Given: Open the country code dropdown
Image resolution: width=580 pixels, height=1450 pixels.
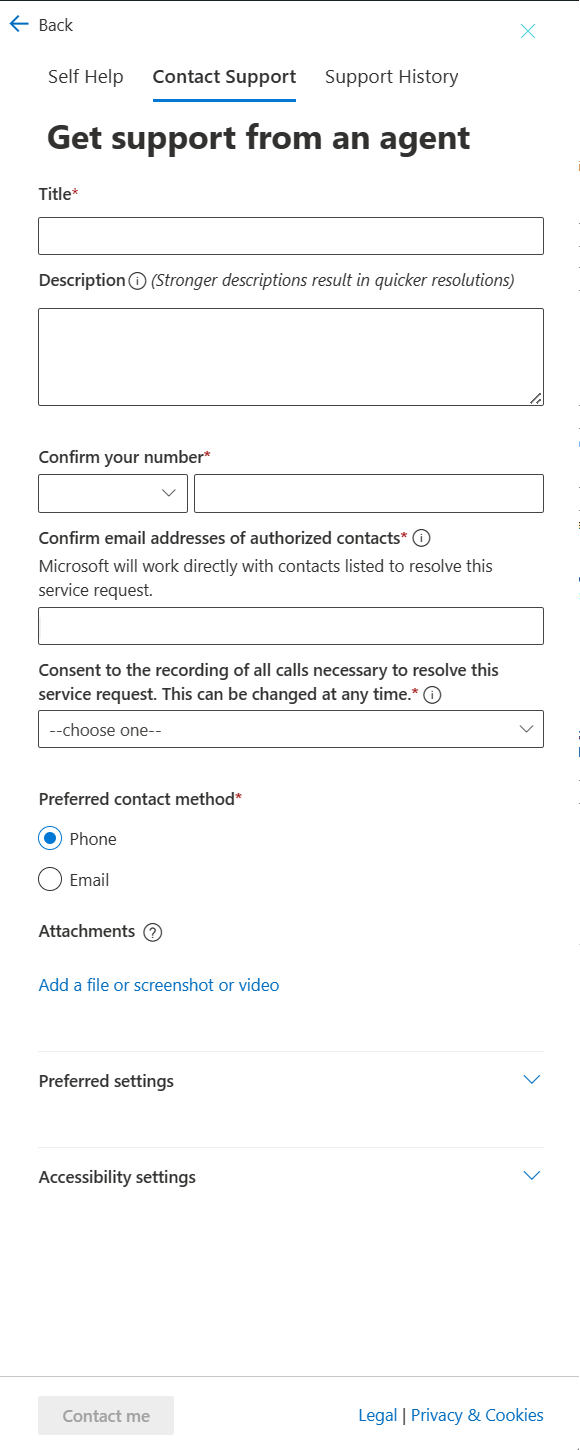Looking at the screenshot, I should [113, 493].
